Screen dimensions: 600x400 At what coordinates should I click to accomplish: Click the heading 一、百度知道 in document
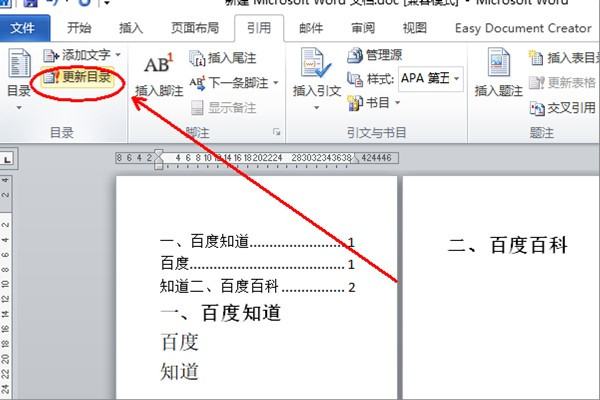tap(220, 313)
